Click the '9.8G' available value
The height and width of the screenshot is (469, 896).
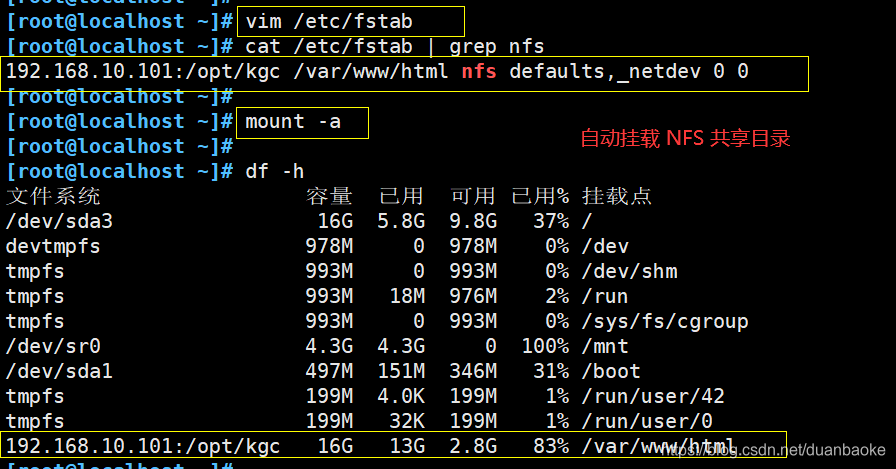(473, 222)
